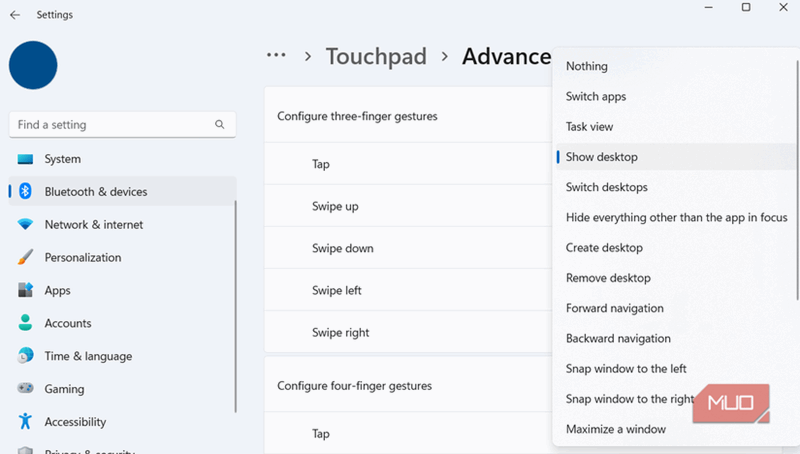Click the Touchpad breadcrumb link
This screenshot has width=800, height=454.
tap(376, 56)
